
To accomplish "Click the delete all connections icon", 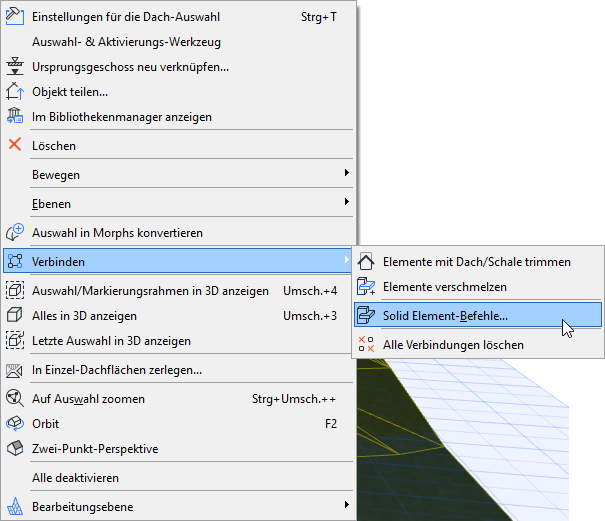I will coord(366,345).
